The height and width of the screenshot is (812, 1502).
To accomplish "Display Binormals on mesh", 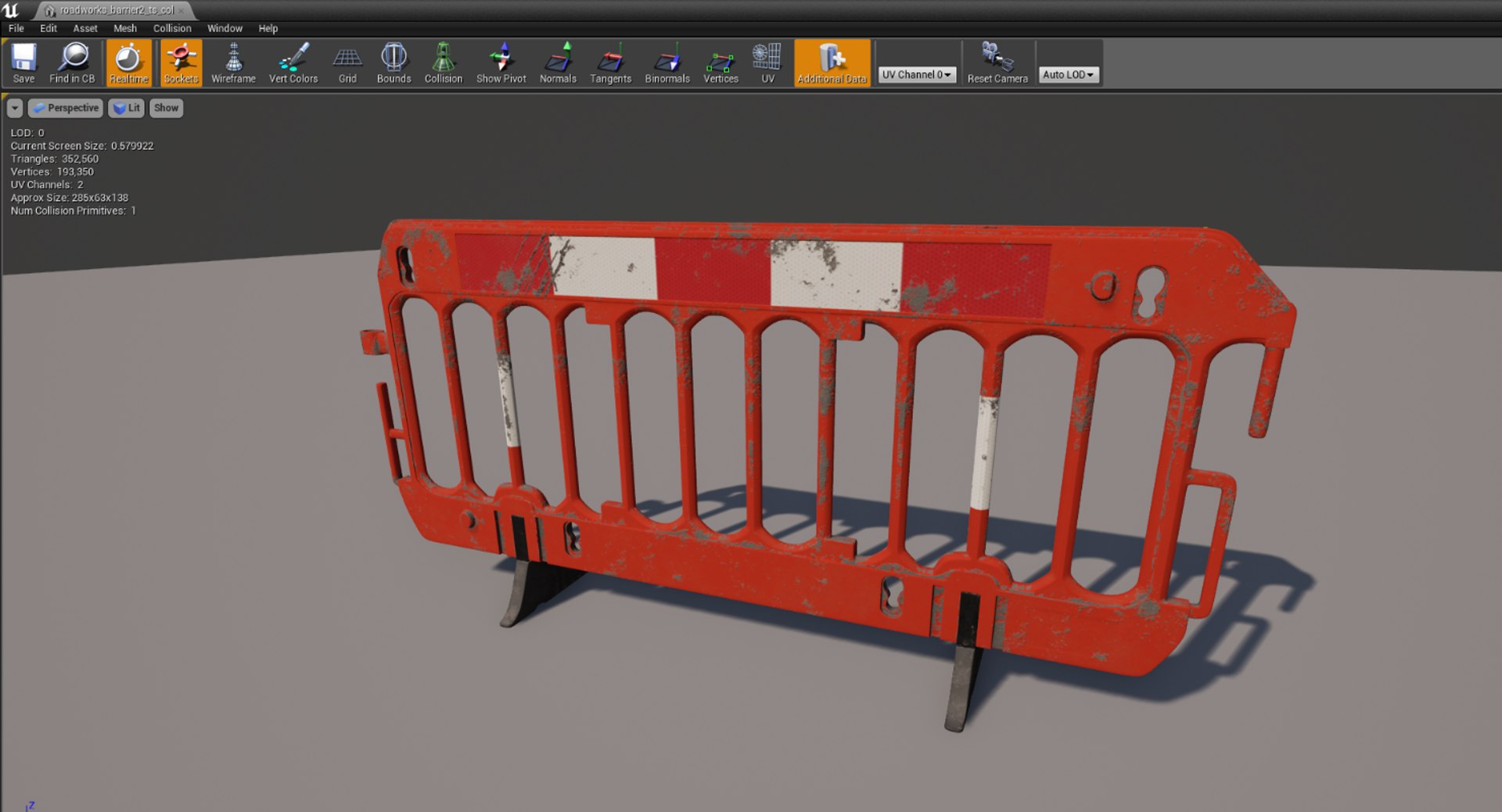I will tap(667, 63).
